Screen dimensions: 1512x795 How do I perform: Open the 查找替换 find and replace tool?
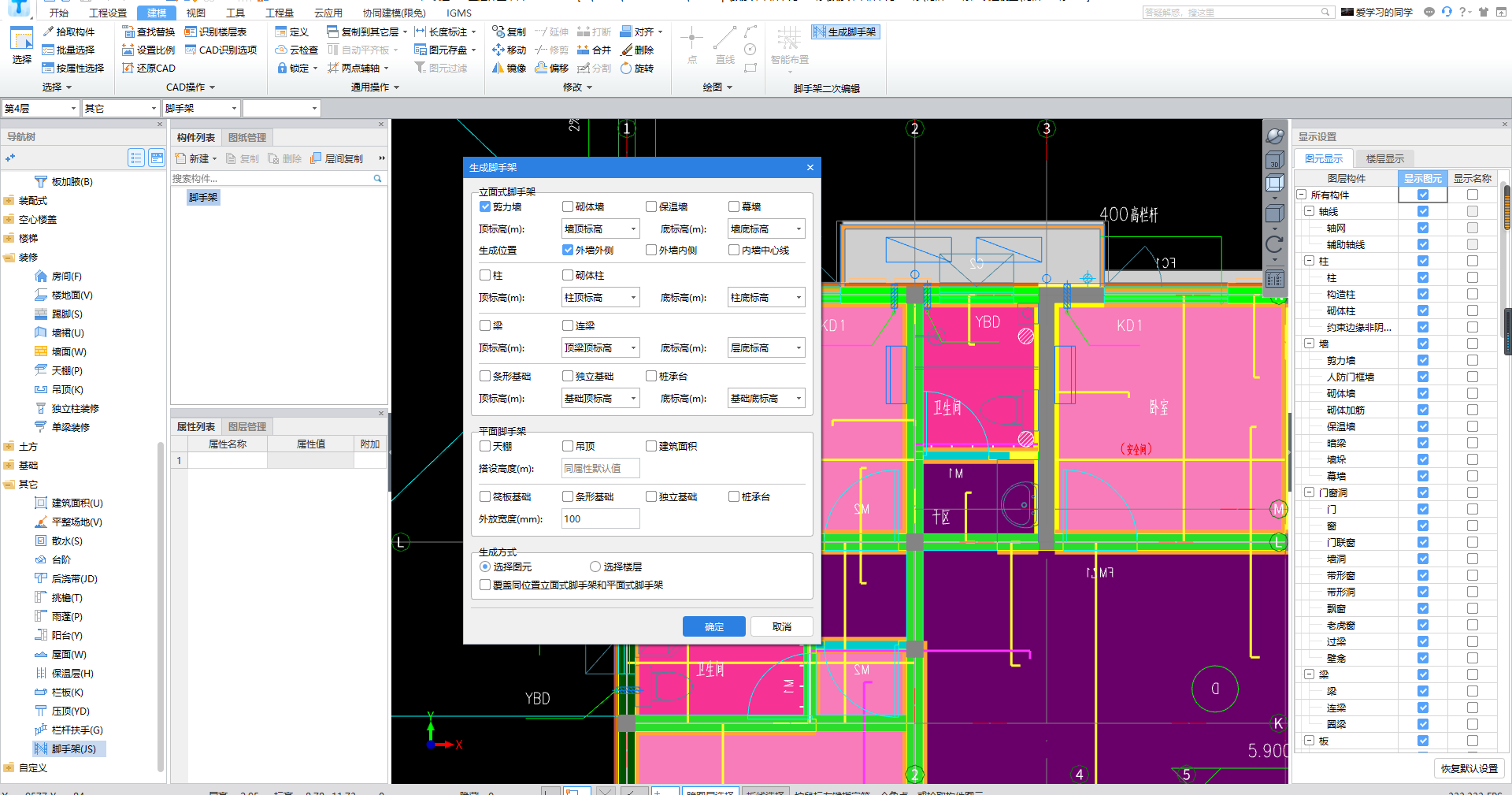coord(148,32)
